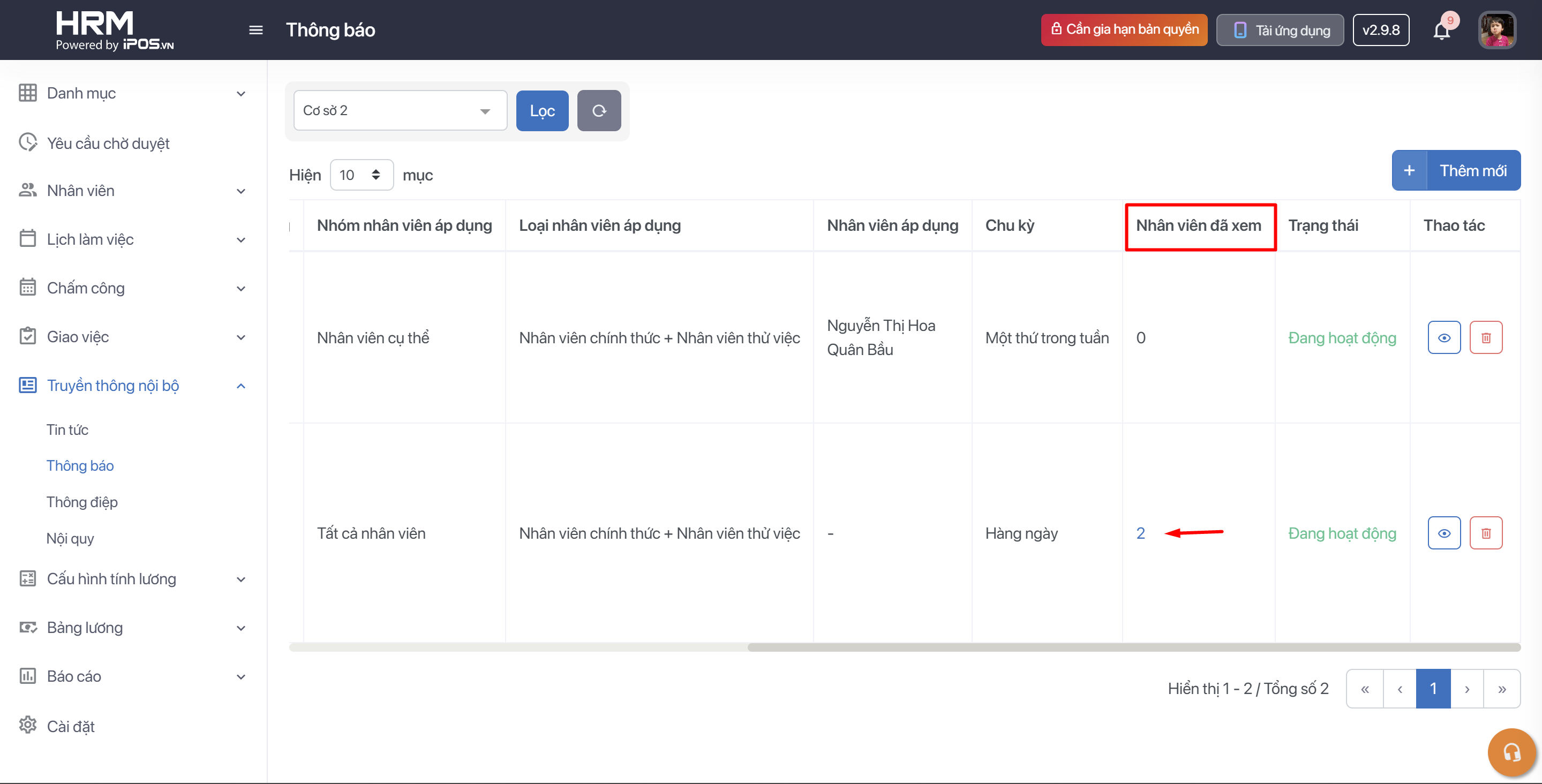Click the Yêu cầu chờ duyệt clock icon
This screenshot has height=784, width=1542.
pyautogui.click(x=27, y=142)
